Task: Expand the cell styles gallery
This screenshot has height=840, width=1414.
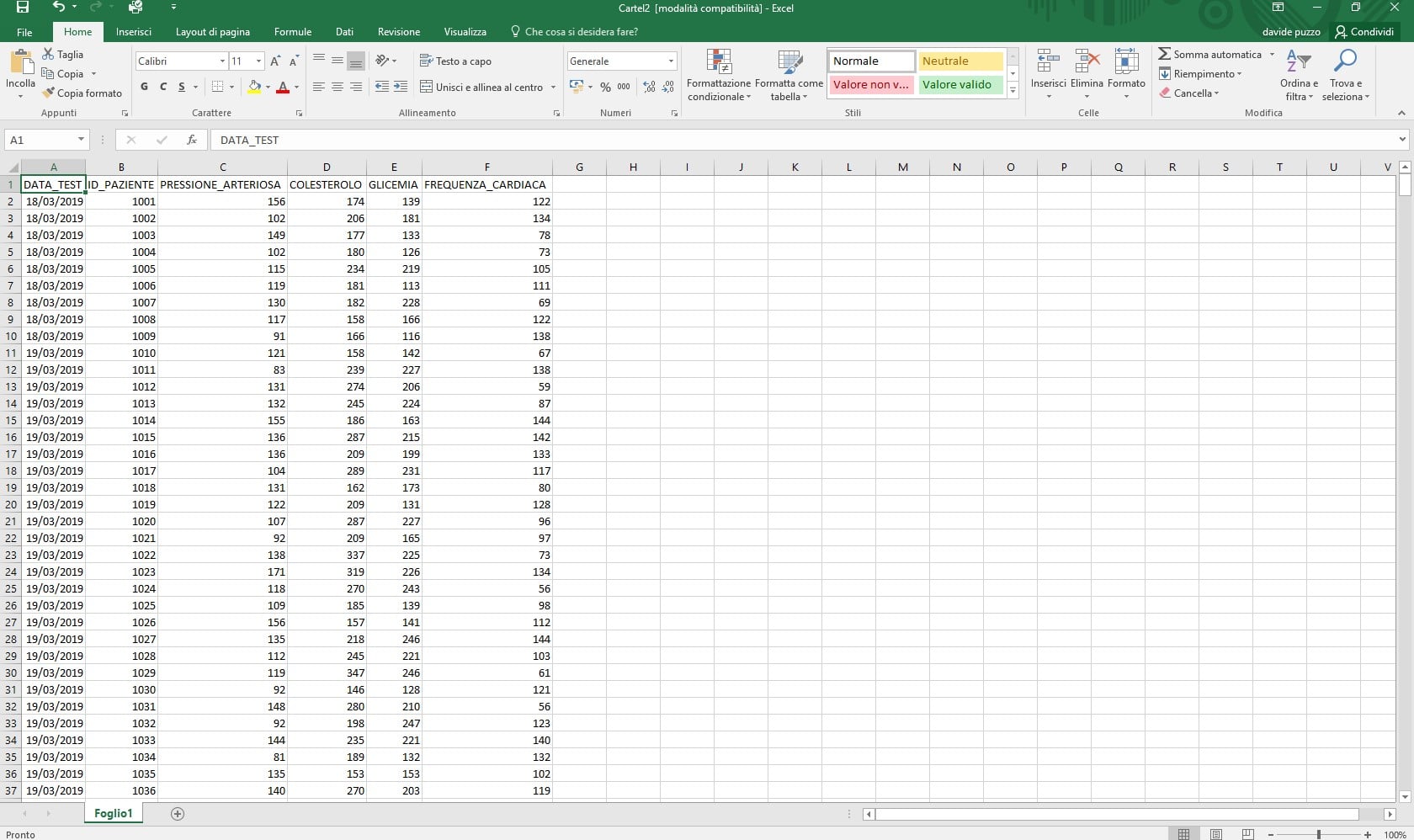Action: tap(1013, 91)
